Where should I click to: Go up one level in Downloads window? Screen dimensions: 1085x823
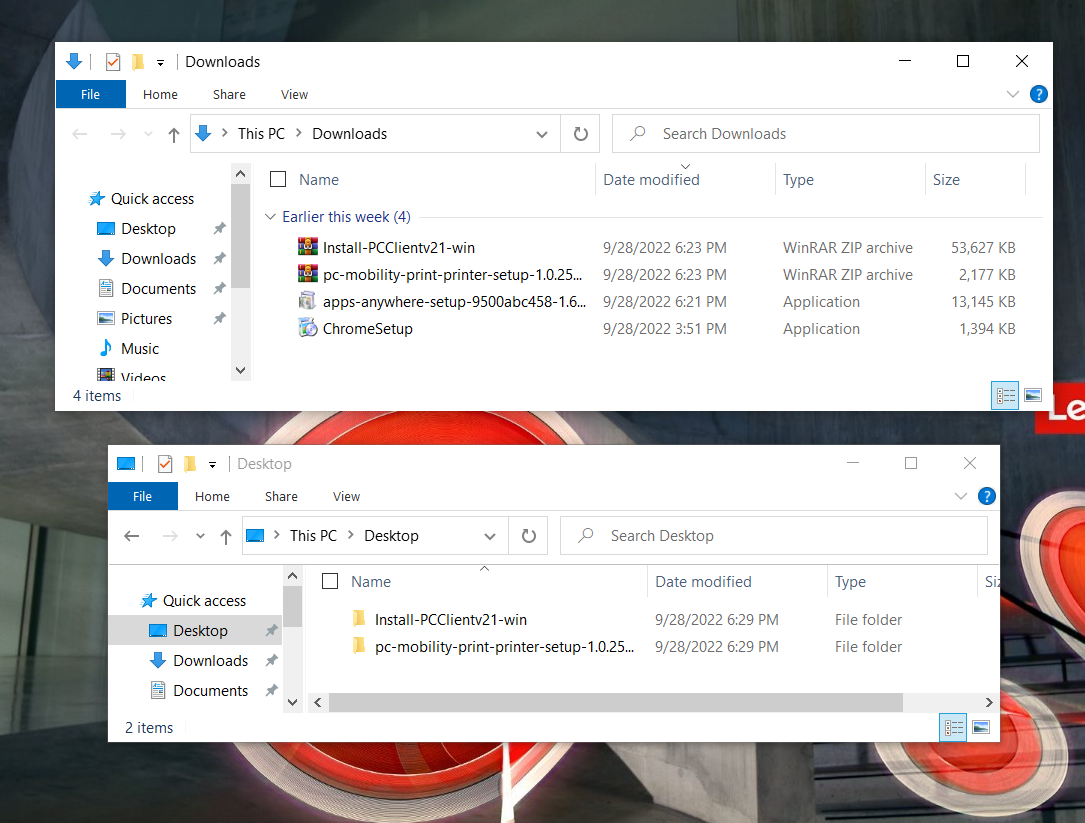[174, 134]
